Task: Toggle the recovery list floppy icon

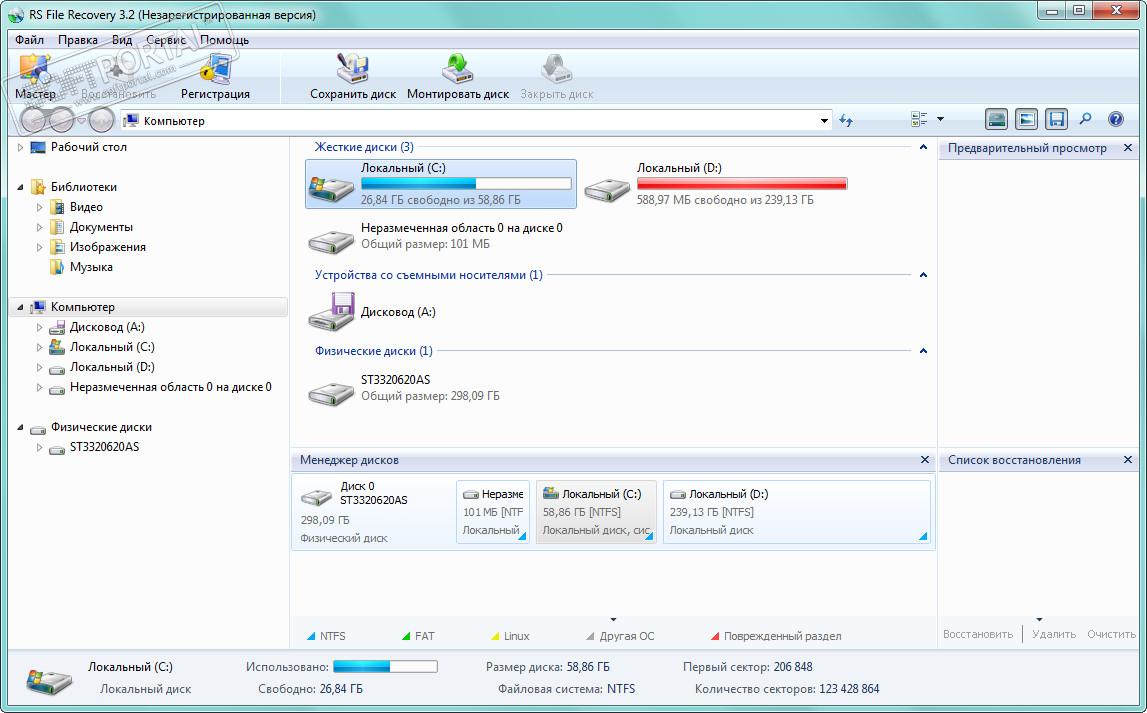Action: [1056, 119]
